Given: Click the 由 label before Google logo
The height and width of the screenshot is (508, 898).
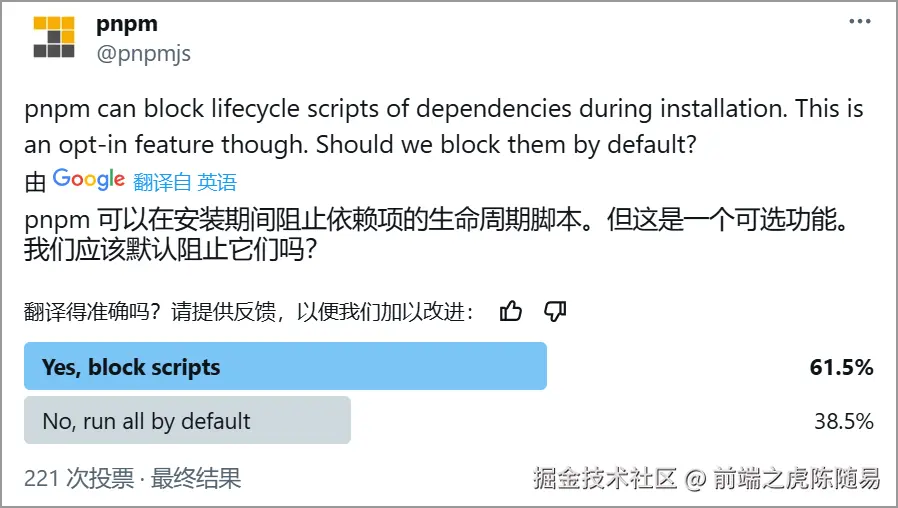Looking at the screenshot, I should [36, 182].
